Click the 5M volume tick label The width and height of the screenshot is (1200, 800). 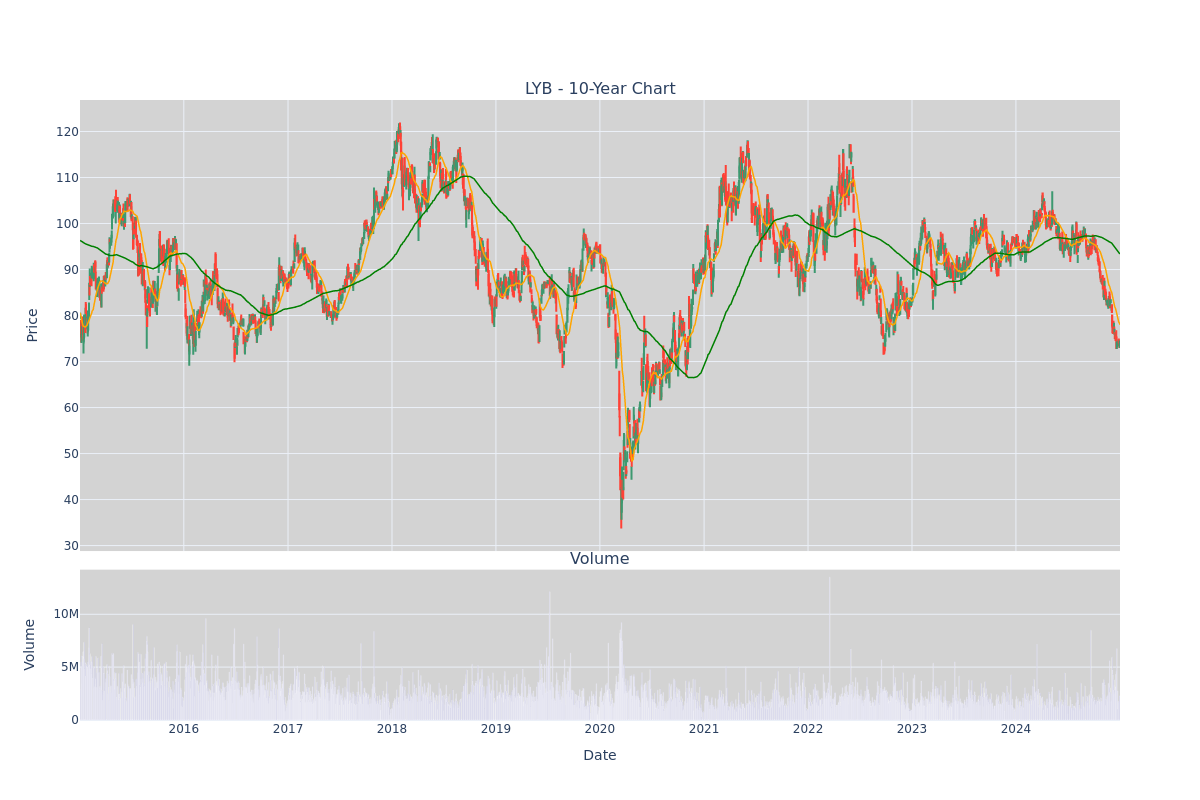point(69,667)
